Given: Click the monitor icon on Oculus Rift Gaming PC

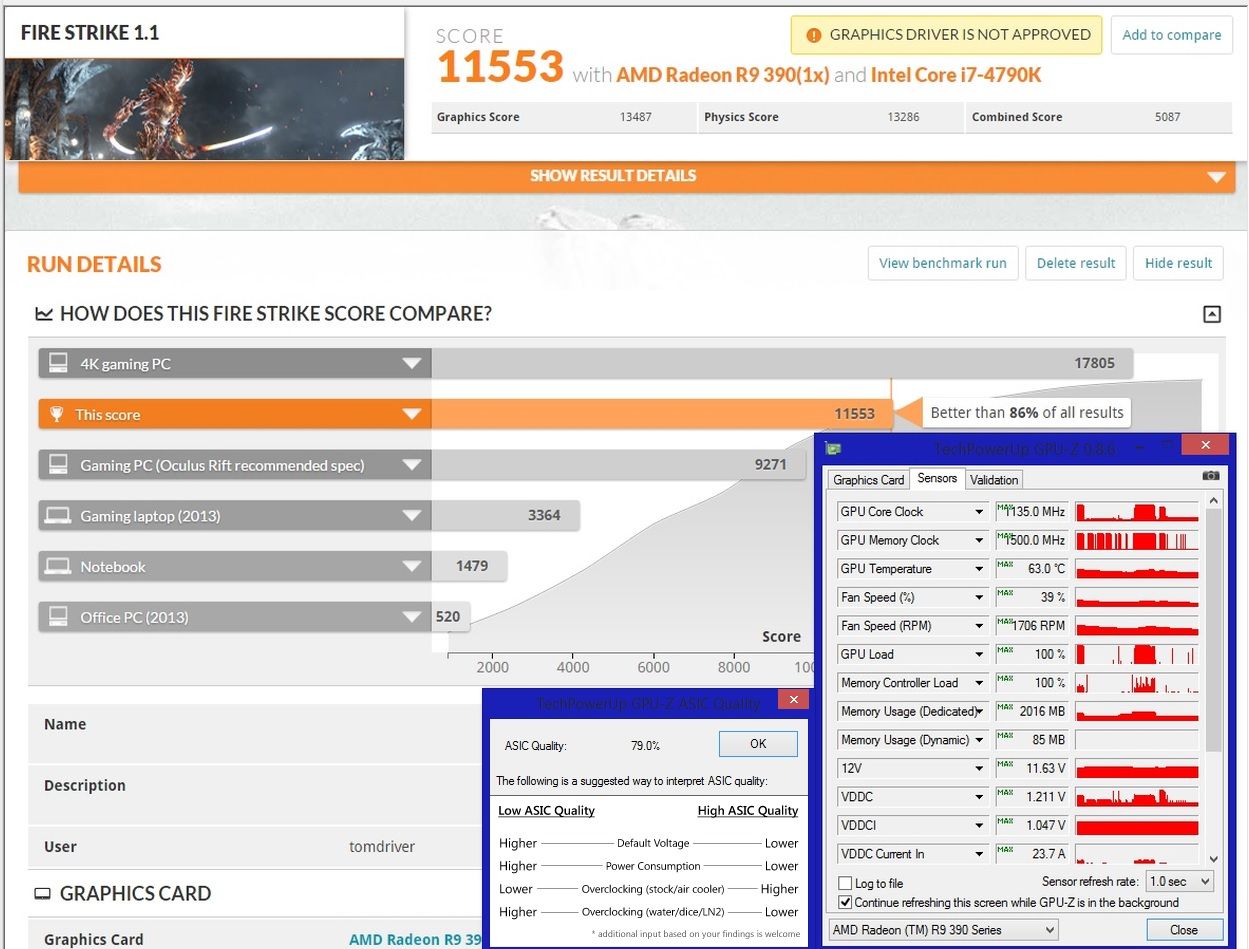Looking at the screenshot, I should [58, 464].
